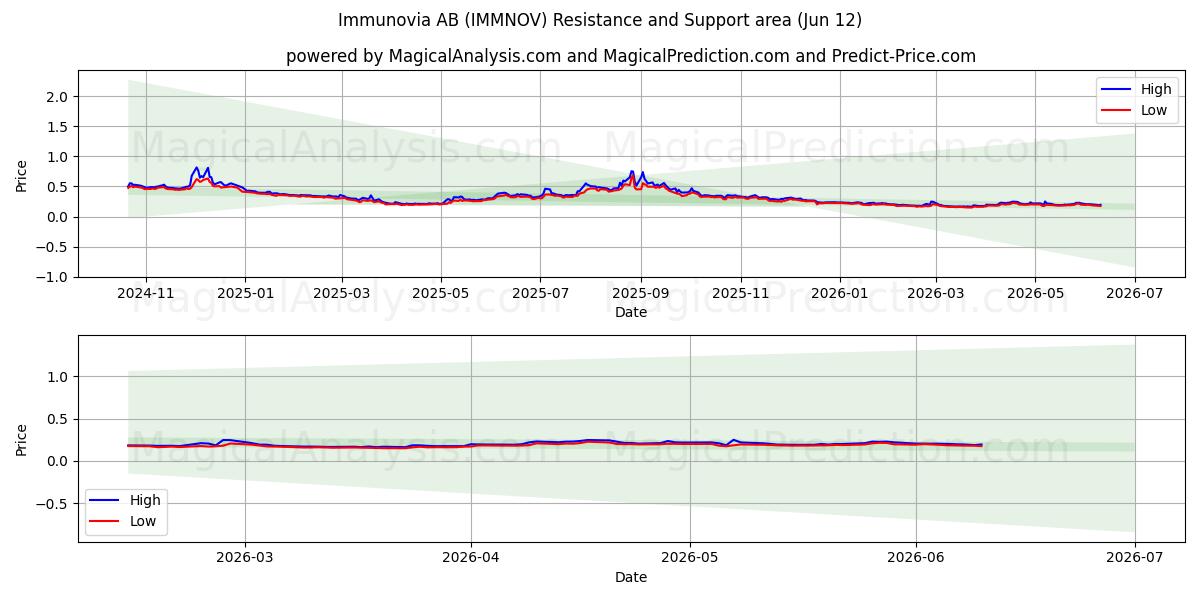Click the top chart x-axis label '2026-03'
1200x600 pixels.
(936, 293)
